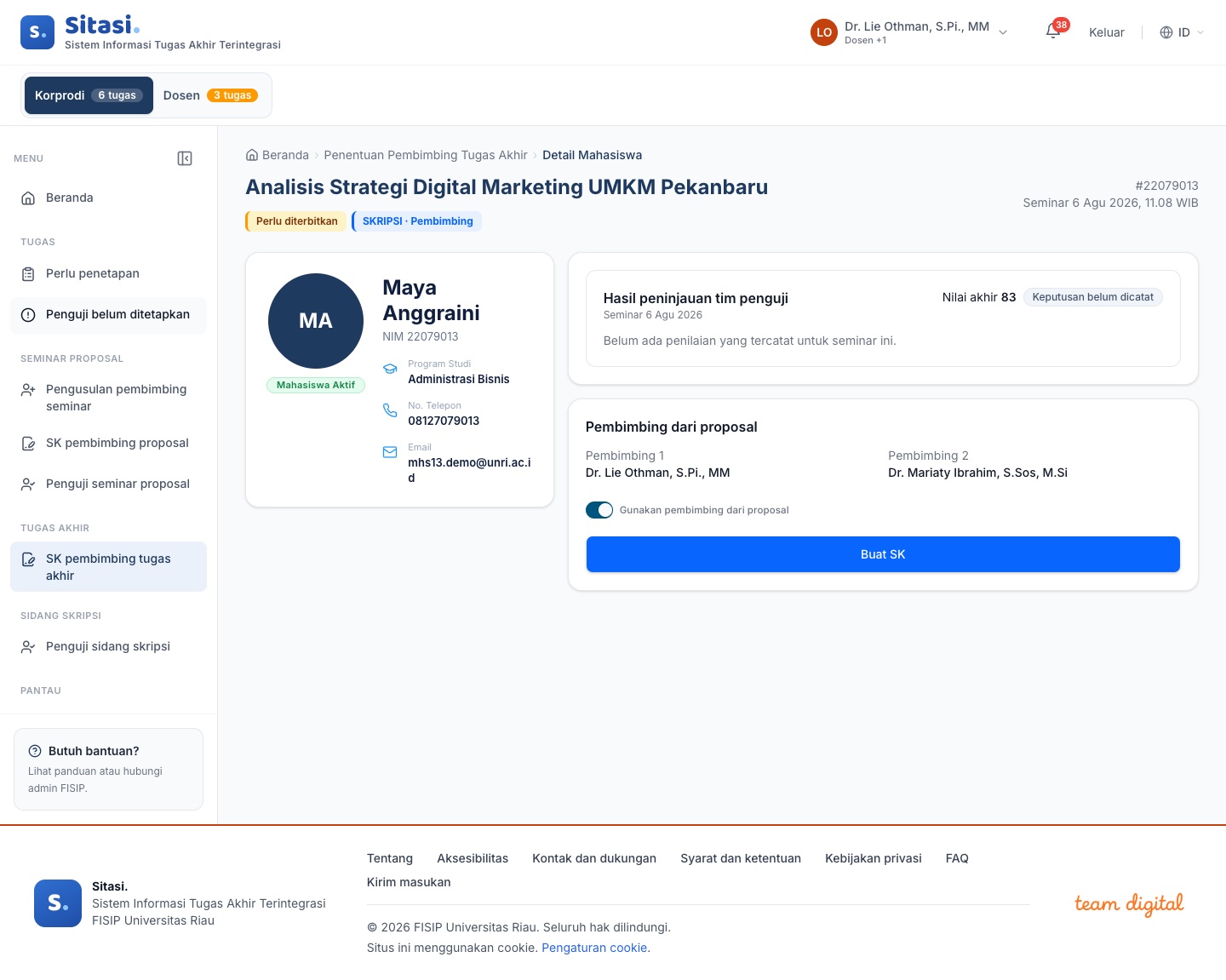Select Penguji belum ditetapkan menu item
The height and width of the screenshot is (980, 1226).
(x=108, y=314)
